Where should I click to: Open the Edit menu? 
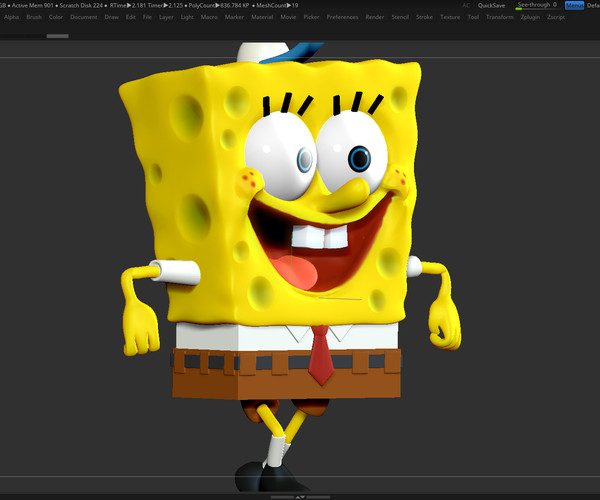coord(130,17)
